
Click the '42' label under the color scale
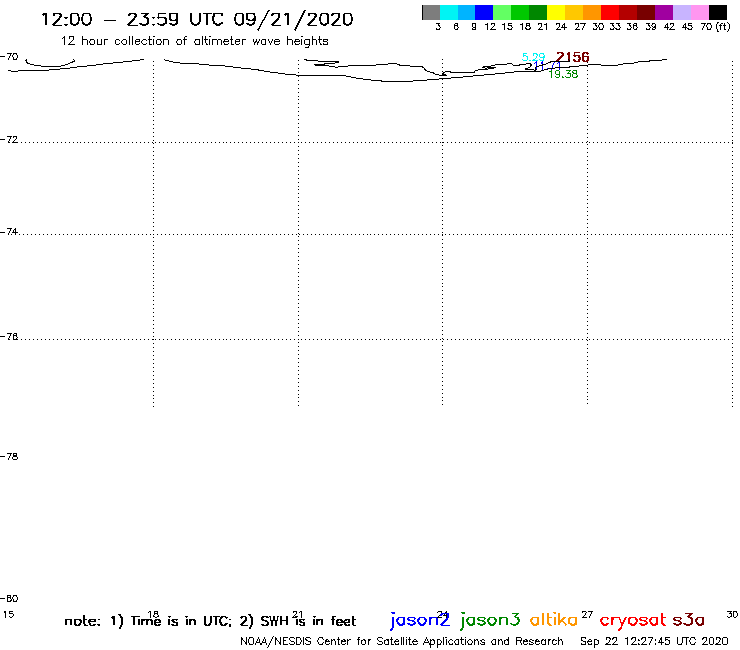point(669,27)
